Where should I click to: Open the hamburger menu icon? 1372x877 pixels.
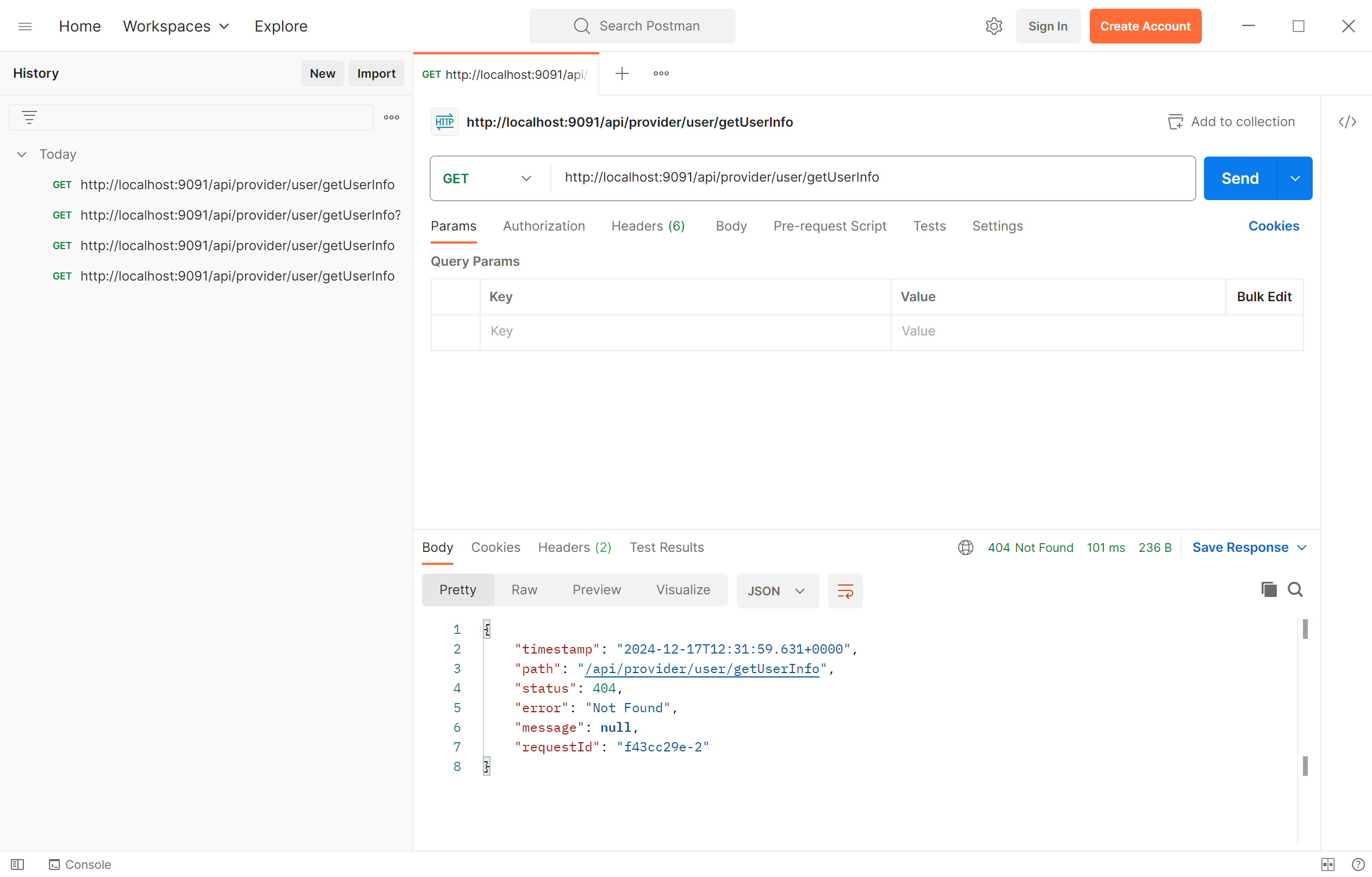click(x=25, y=26)
